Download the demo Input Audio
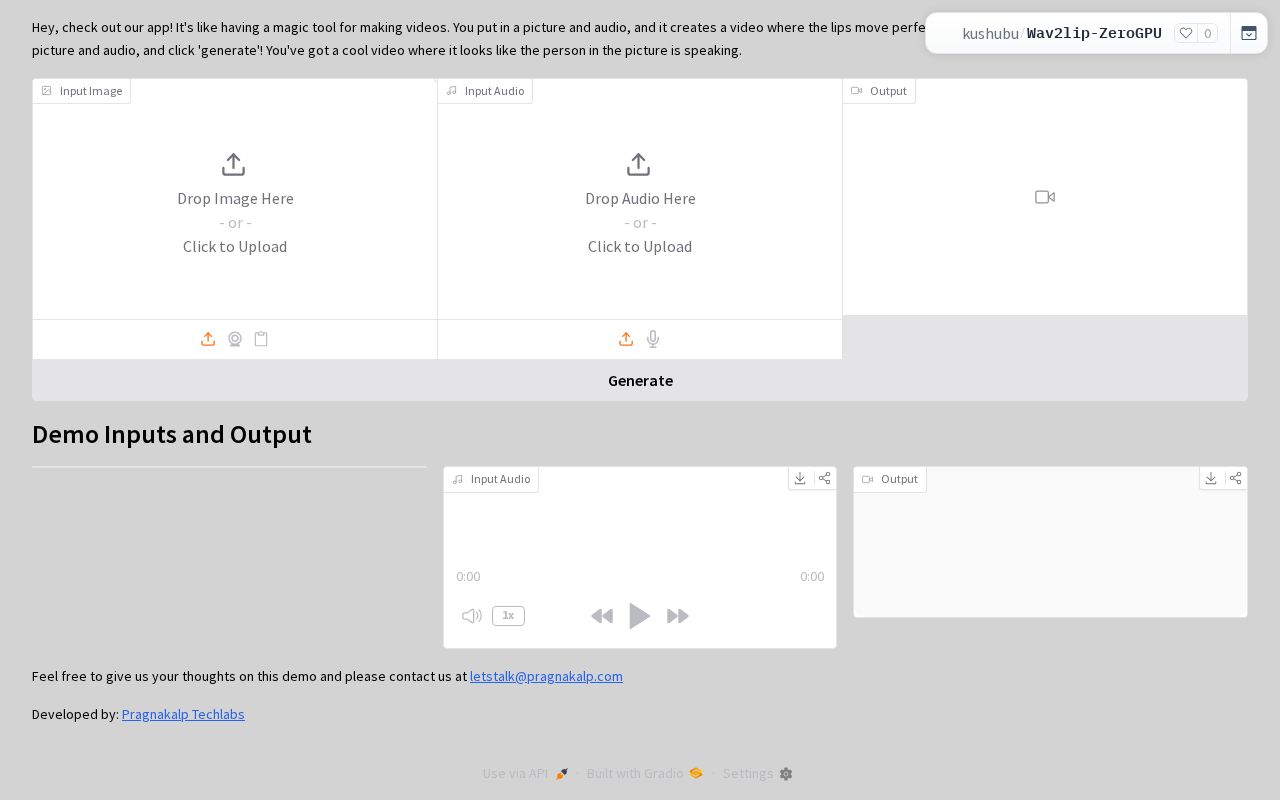This screenshot has height=800, width=1280. tap(800, 478)
